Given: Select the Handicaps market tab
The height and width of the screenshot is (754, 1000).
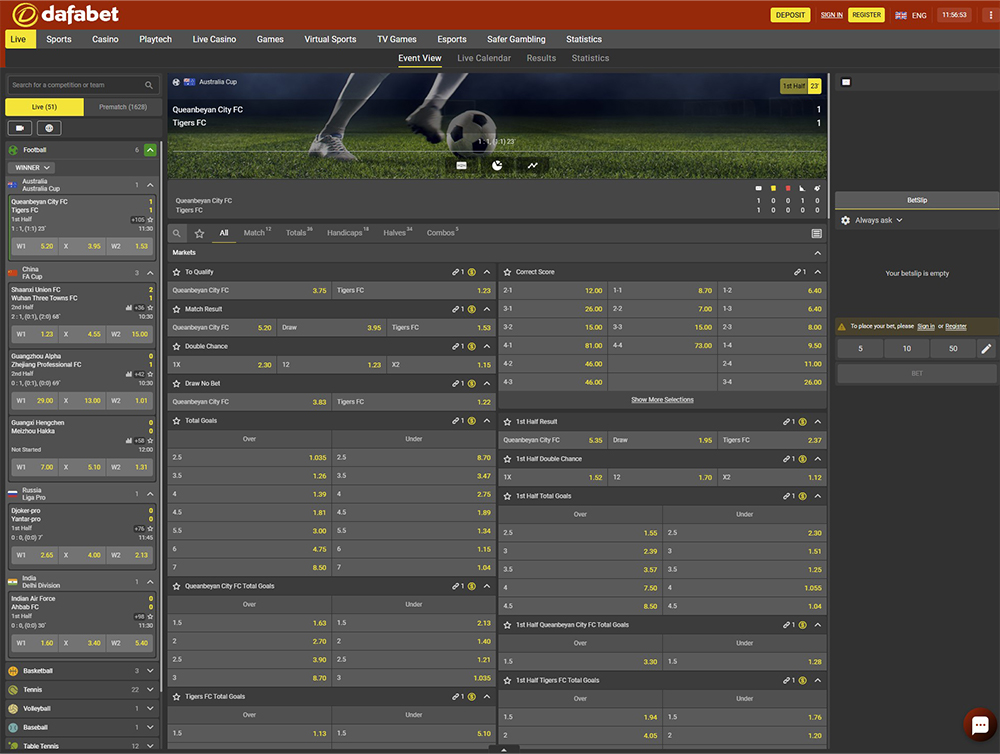Looking at the screenshot, I should tap(348, 233).
